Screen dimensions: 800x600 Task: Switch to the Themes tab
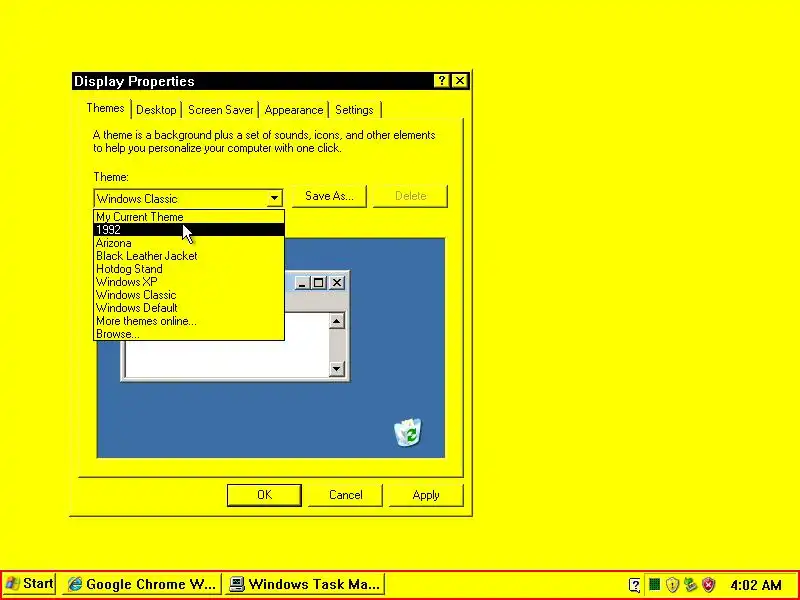pos(105,108)
